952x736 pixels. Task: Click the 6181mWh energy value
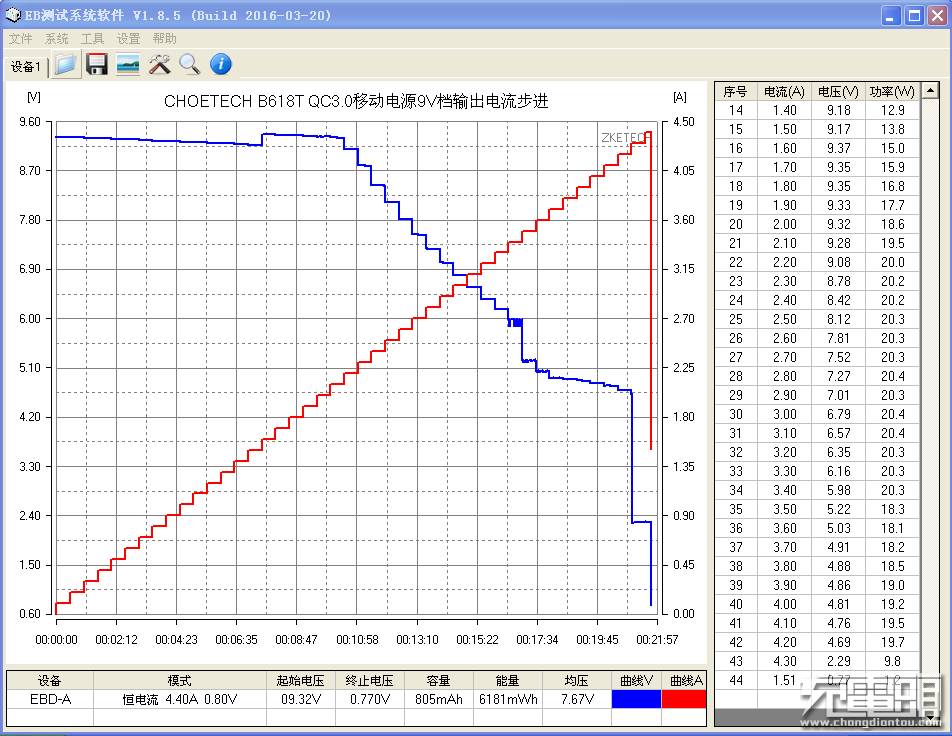(508, 700)
